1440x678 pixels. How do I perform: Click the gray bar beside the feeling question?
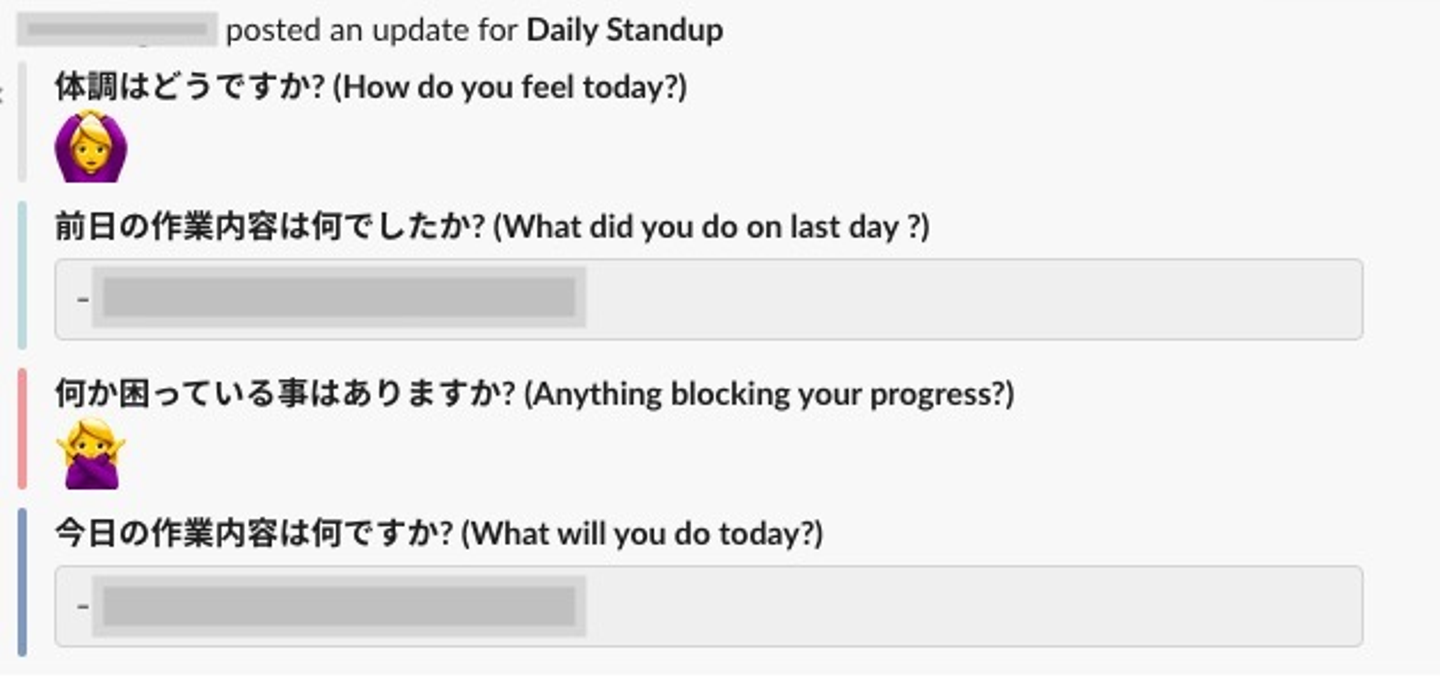click(x=22, y=122)
